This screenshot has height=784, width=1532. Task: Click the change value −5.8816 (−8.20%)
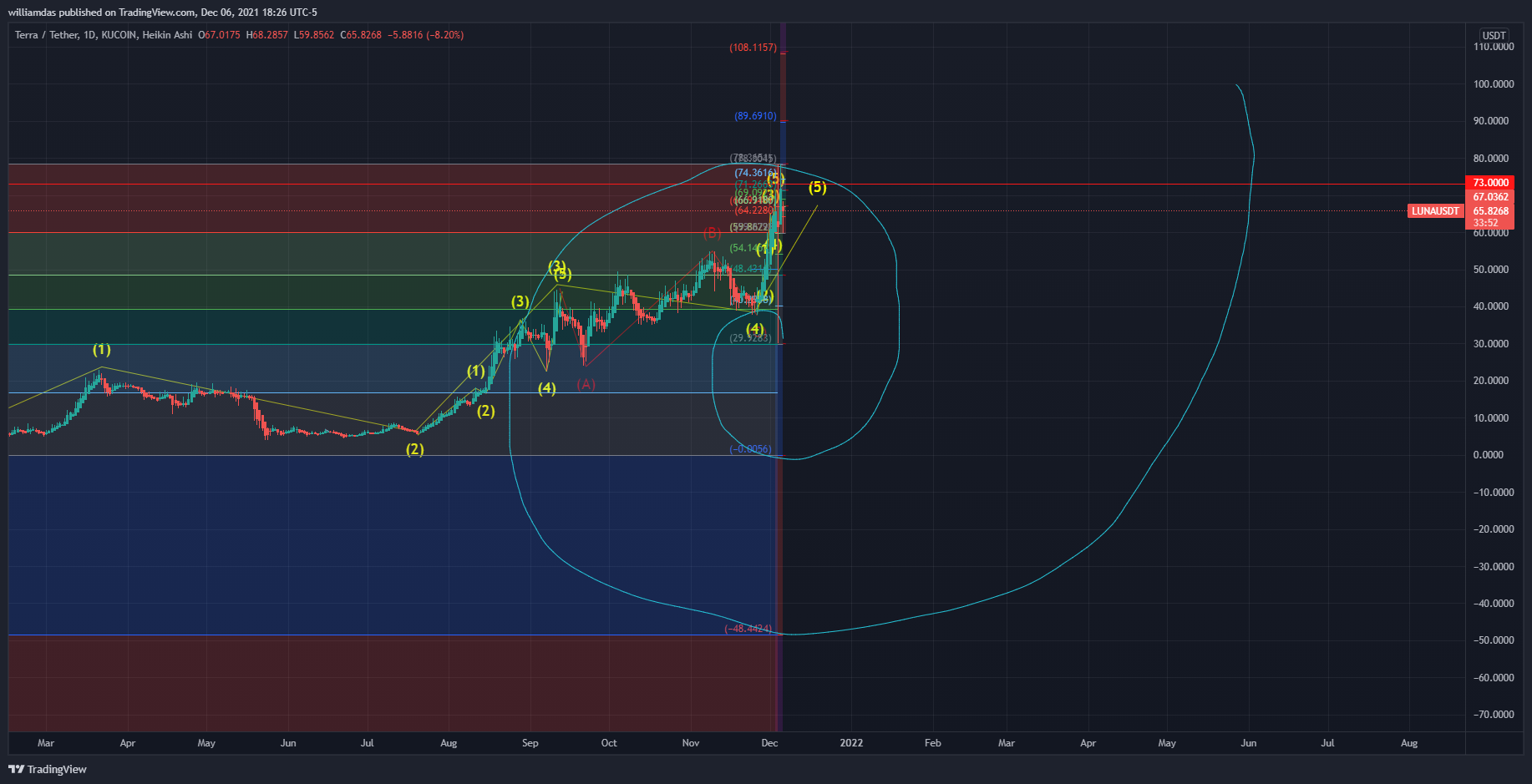pos(426,35)
